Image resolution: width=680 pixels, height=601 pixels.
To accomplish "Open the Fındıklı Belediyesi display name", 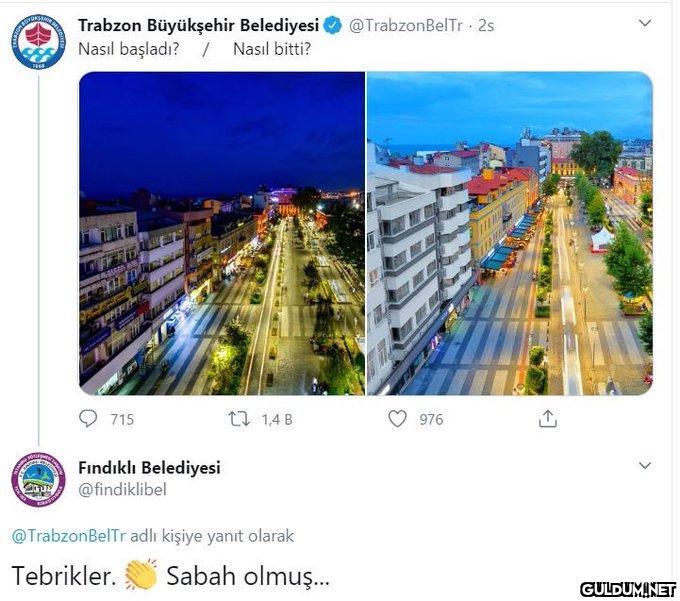I will tap(149, 467).
